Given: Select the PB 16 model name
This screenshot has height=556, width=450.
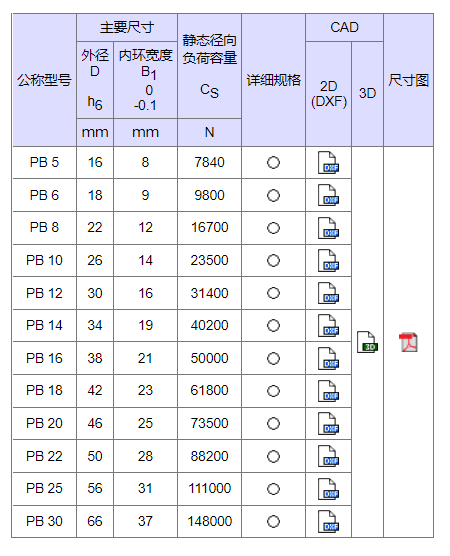Looking at the screenshot, I should (44, 358).
